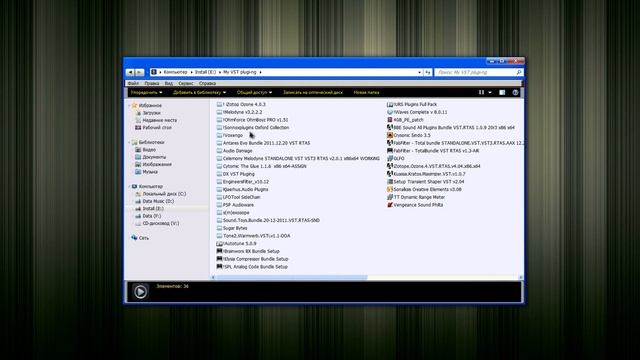Toggle the preview pane icon
The height and width of the screenshot is (360, 640).
tap(502, 93)
